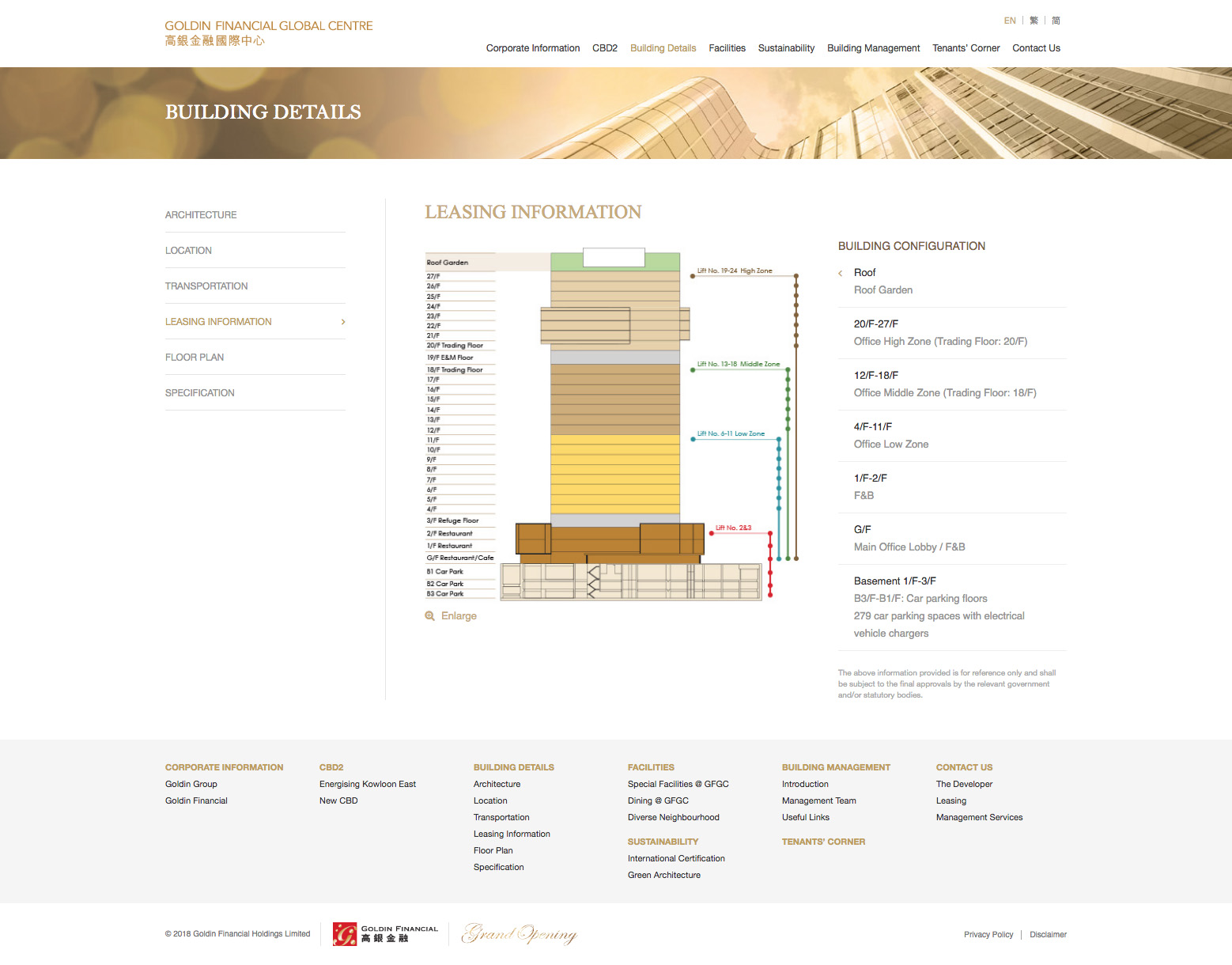Image resolution: width=1232 pixels, height=965 pixels.
Task: Switch language to EN
Action: coord(1010,21)
